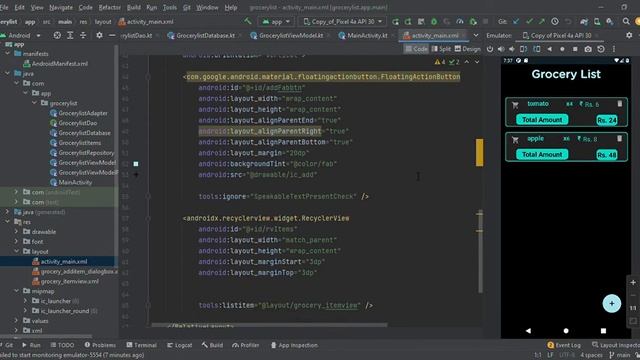Open the Profiler tool window
This screenshot has height=360, width=640.
tap(246, 345)
